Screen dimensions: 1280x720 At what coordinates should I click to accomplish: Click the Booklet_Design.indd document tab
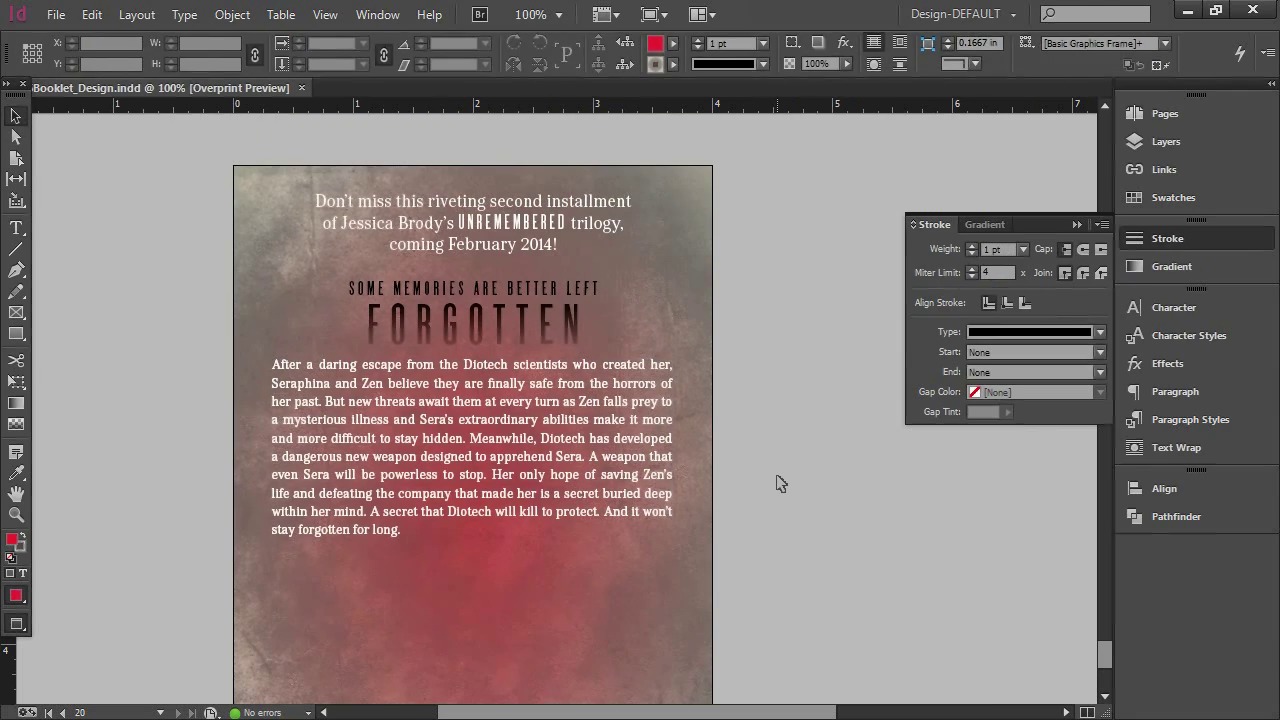tap(161, 88)
